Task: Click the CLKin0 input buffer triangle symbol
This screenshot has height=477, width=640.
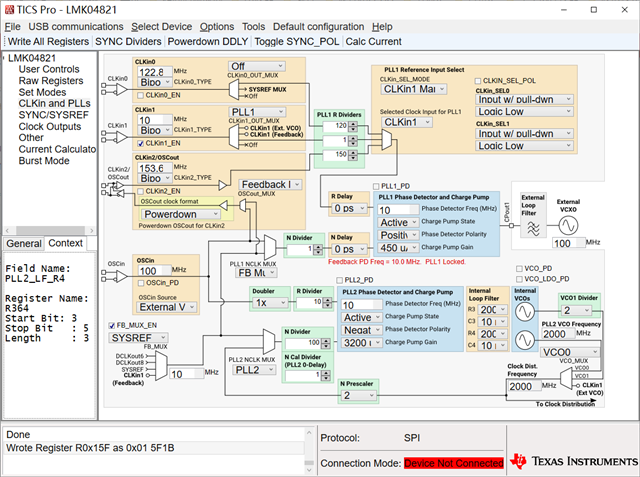Action: (x=122, y=89)
